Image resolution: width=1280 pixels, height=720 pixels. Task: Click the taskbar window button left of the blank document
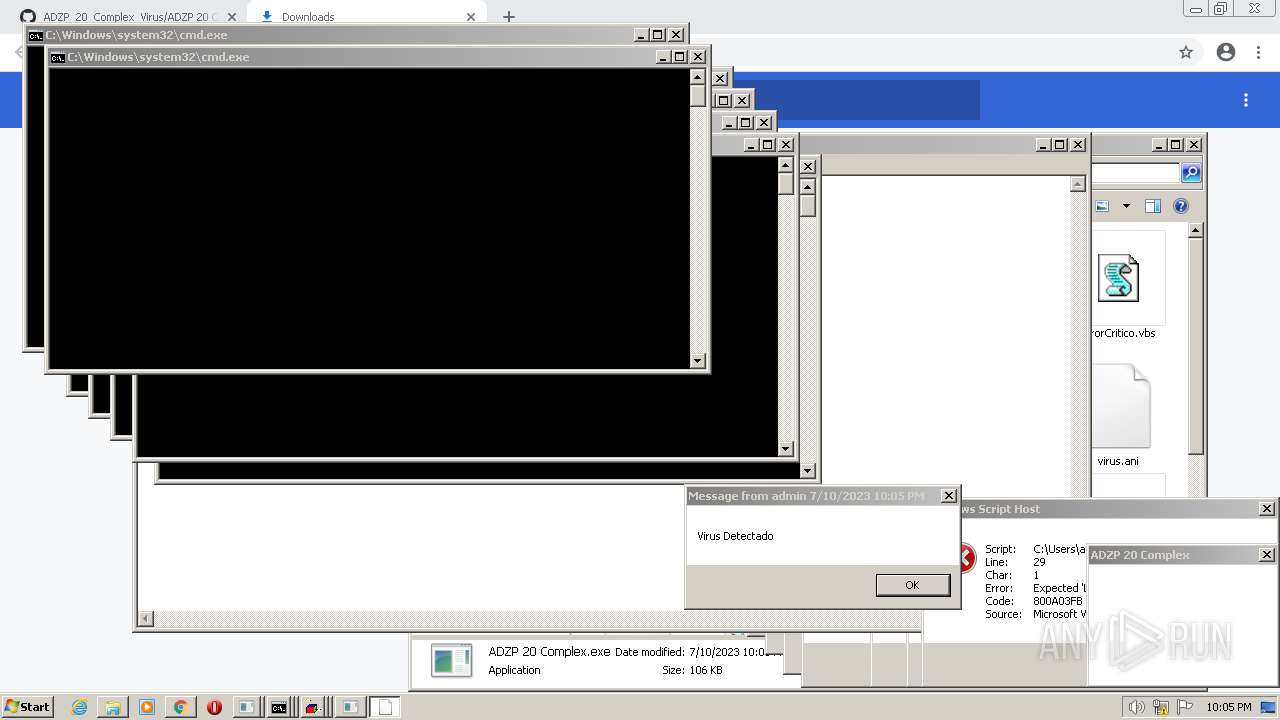coord(349,707)
